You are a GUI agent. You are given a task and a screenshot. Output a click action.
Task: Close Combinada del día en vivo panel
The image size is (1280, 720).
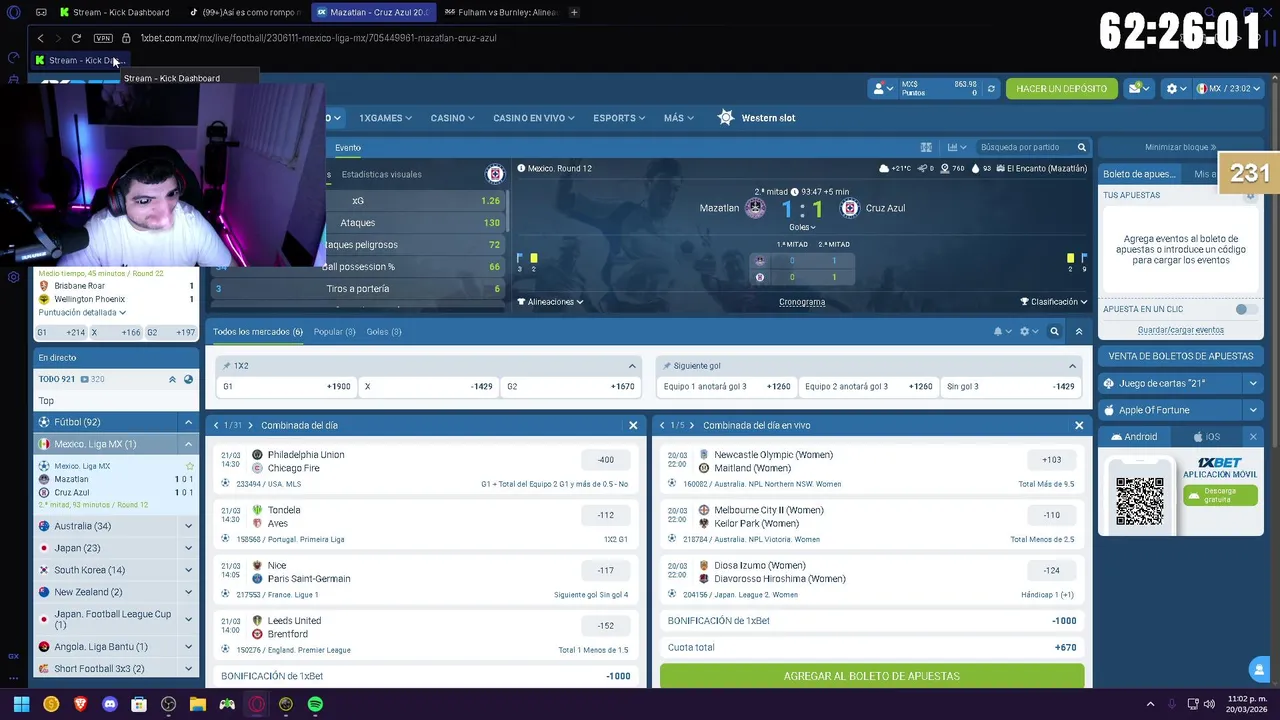1079,425
